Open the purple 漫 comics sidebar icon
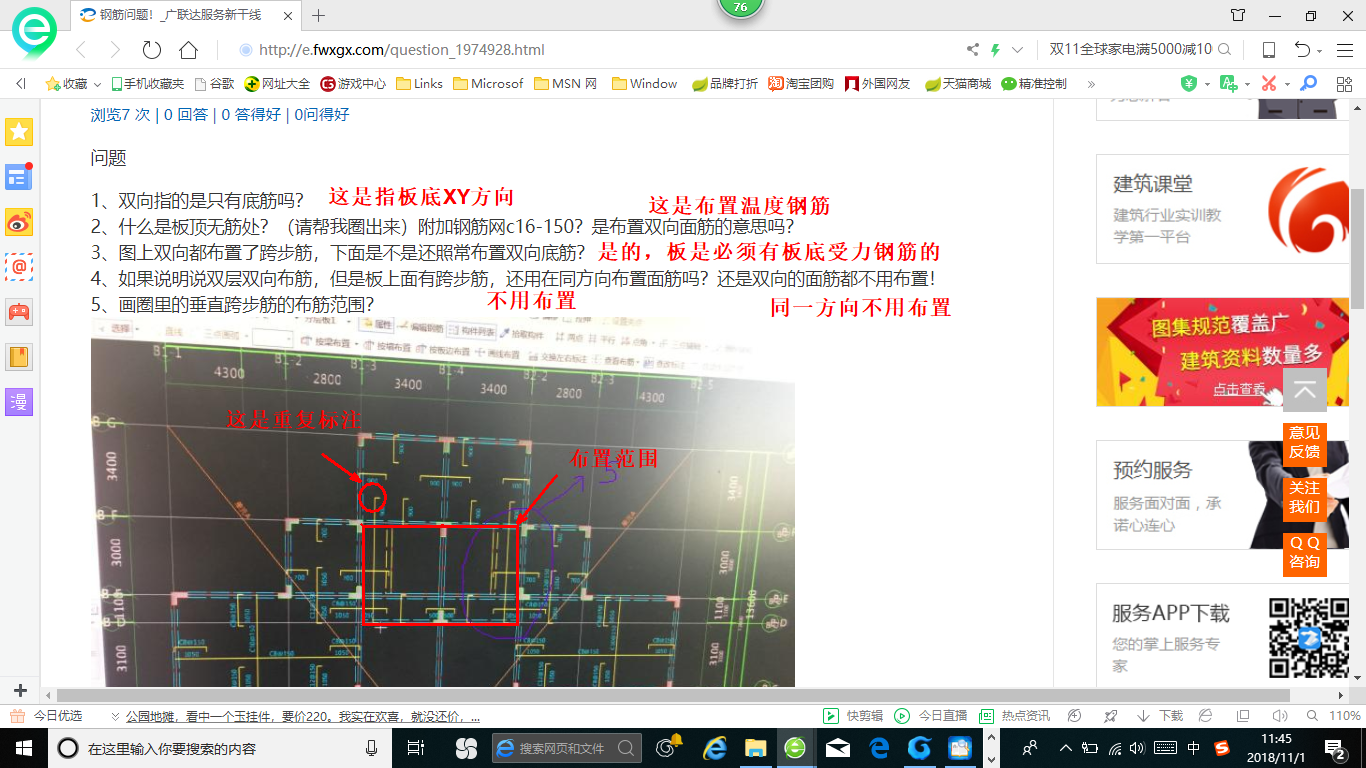This screenshot has width=1366, height=768. pos(19,401)
